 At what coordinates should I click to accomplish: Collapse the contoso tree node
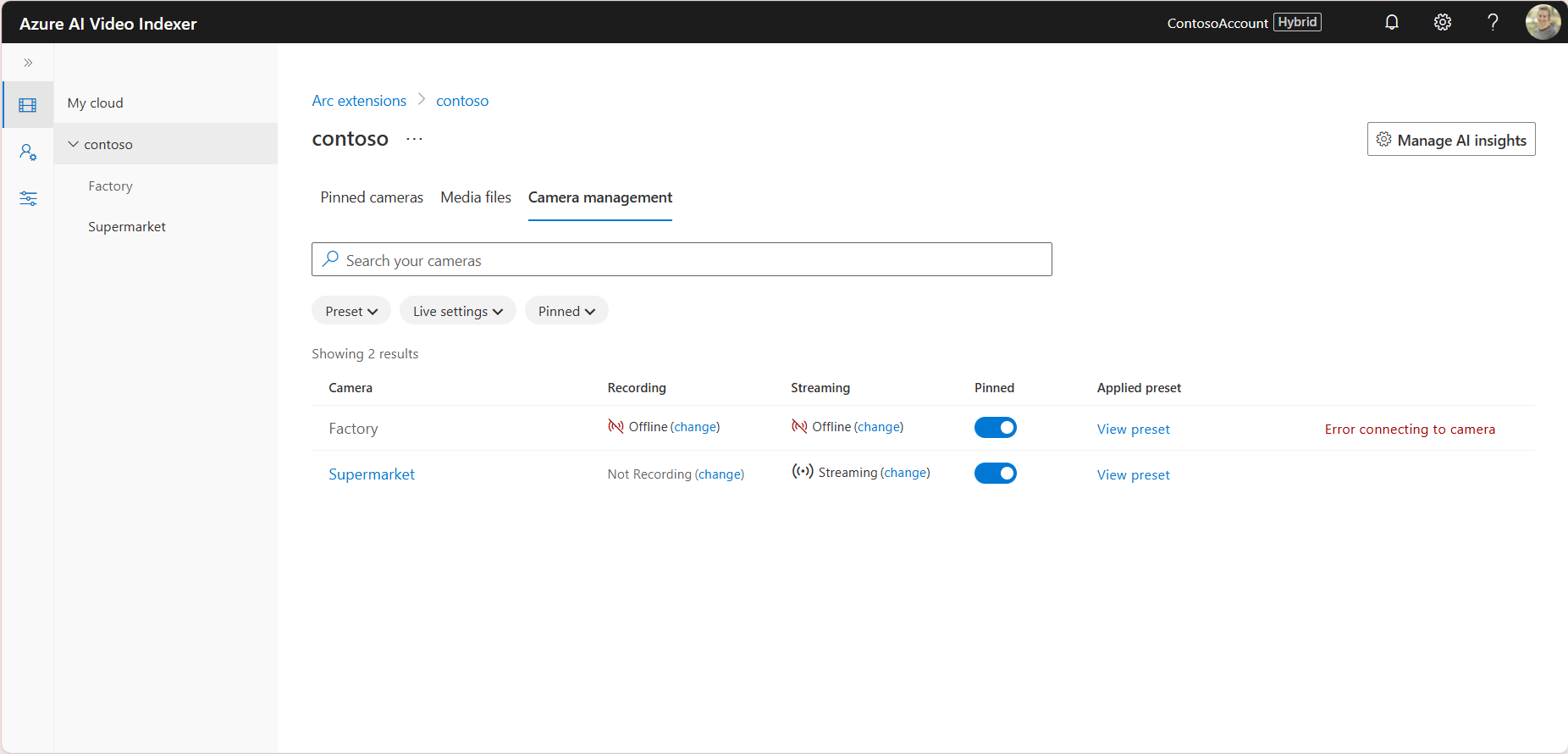[74, 144]
